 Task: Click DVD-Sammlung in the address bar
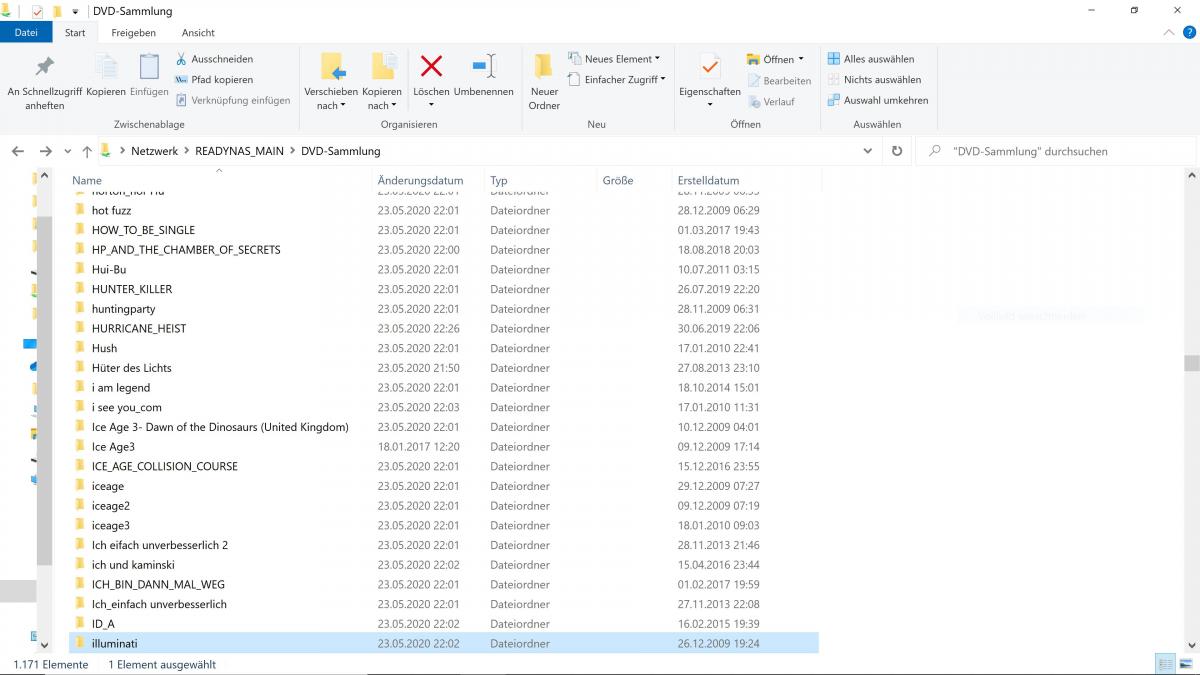[341, 151]
